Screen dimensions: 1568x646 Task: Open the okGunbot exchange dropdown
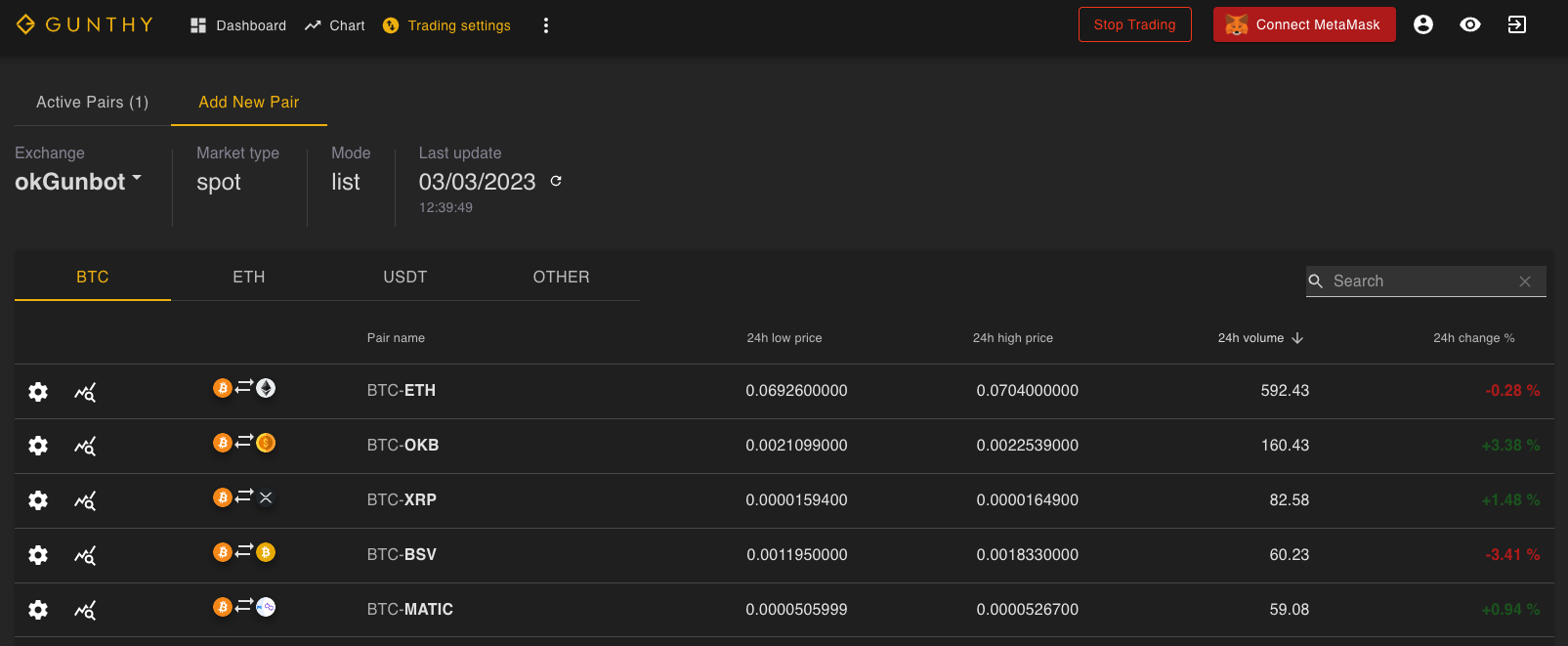[78, 182]
